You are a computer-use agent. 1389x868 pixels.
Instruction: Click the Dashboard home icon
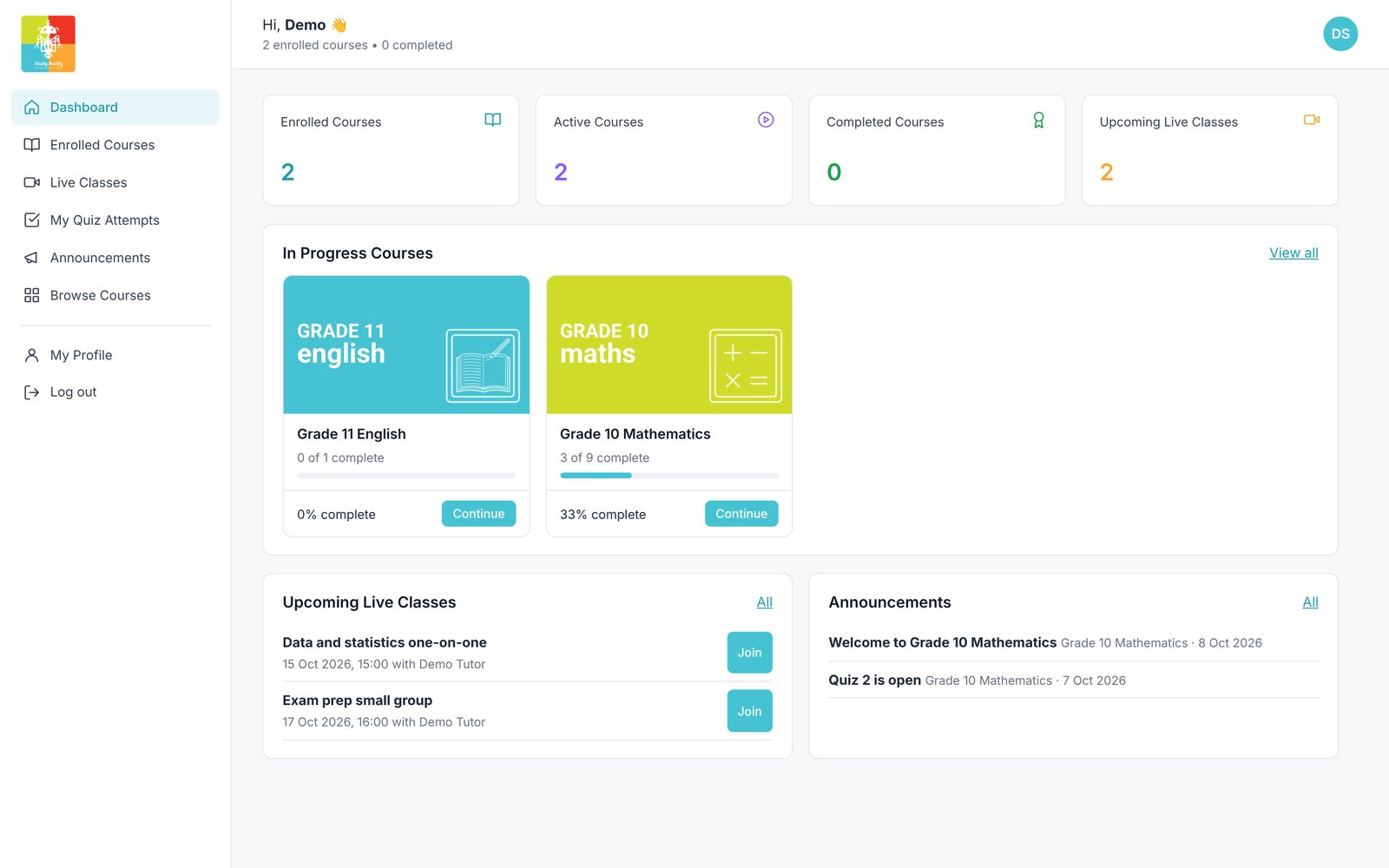click(x=32, y=108)
